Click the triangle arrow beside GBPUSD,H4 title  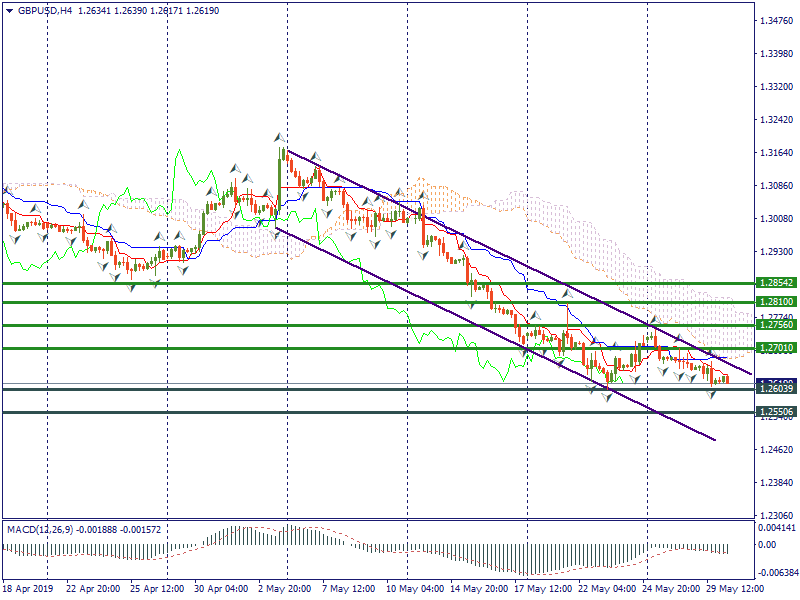[9, 11]
